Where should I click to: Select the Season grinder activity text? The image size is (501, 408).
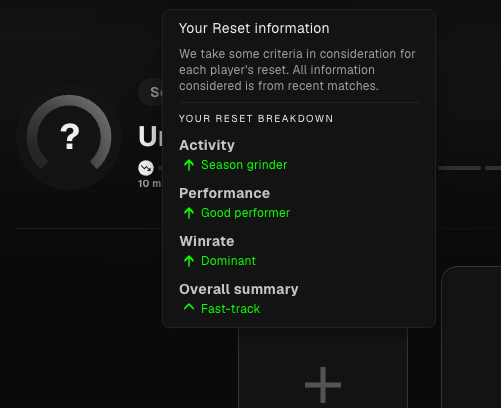click(244, 165)
